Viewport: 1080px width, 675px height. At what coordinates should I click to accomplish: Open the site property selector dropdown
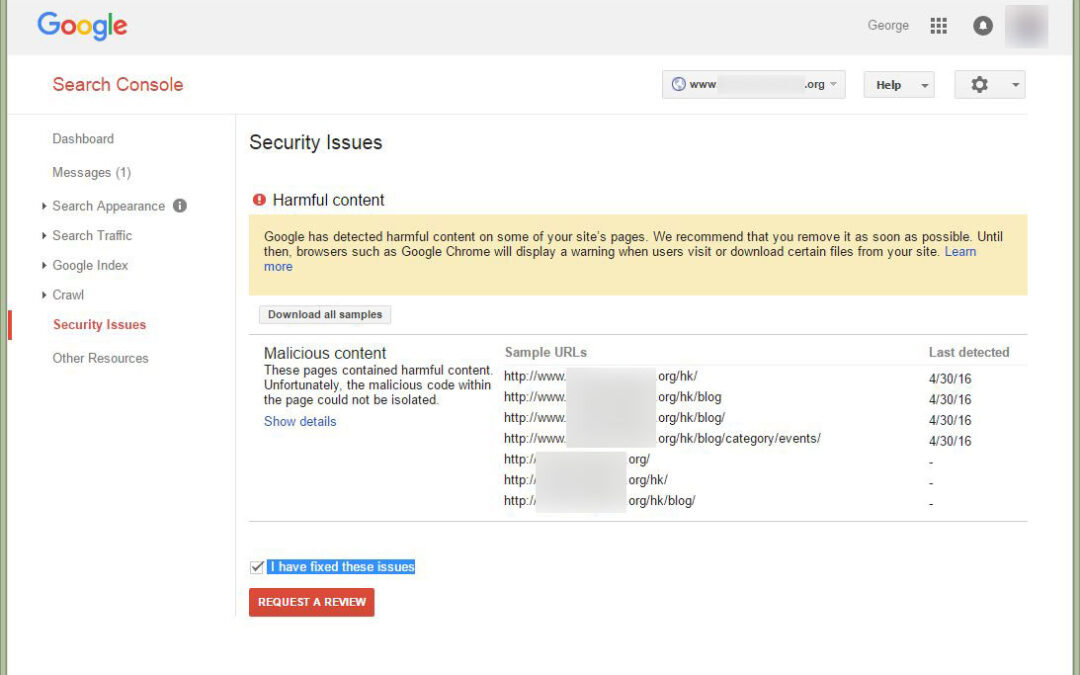[754, 84]
